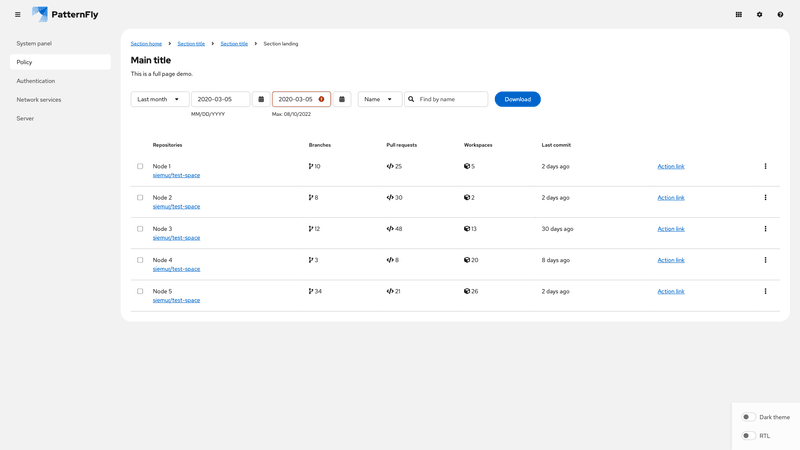Open siemur/test-space link under Node 1
The height and width of the screenshot is (450, 800).
click(177, 175)
